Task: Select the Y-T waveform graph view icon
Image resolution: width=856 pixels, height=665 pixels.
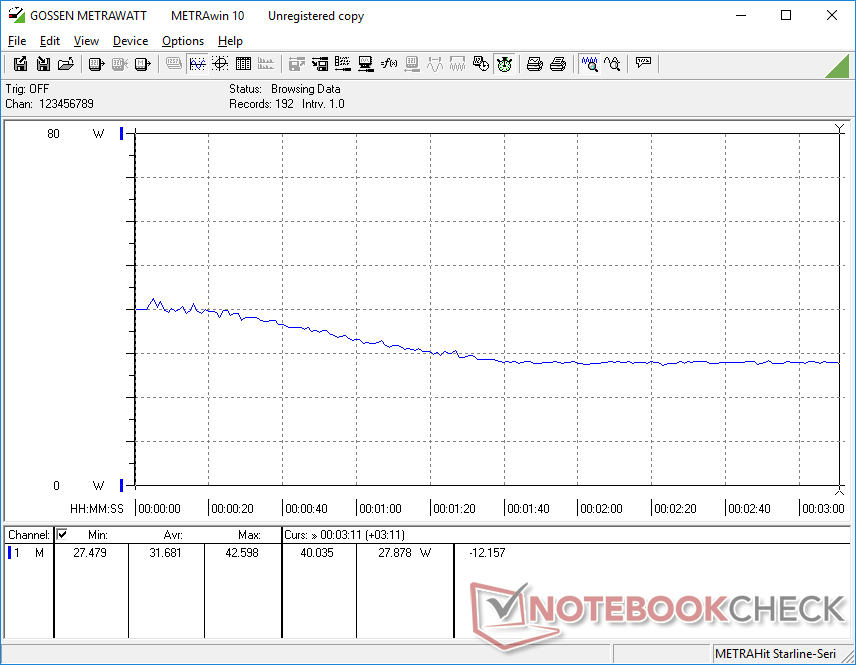Action: (197, 64)
